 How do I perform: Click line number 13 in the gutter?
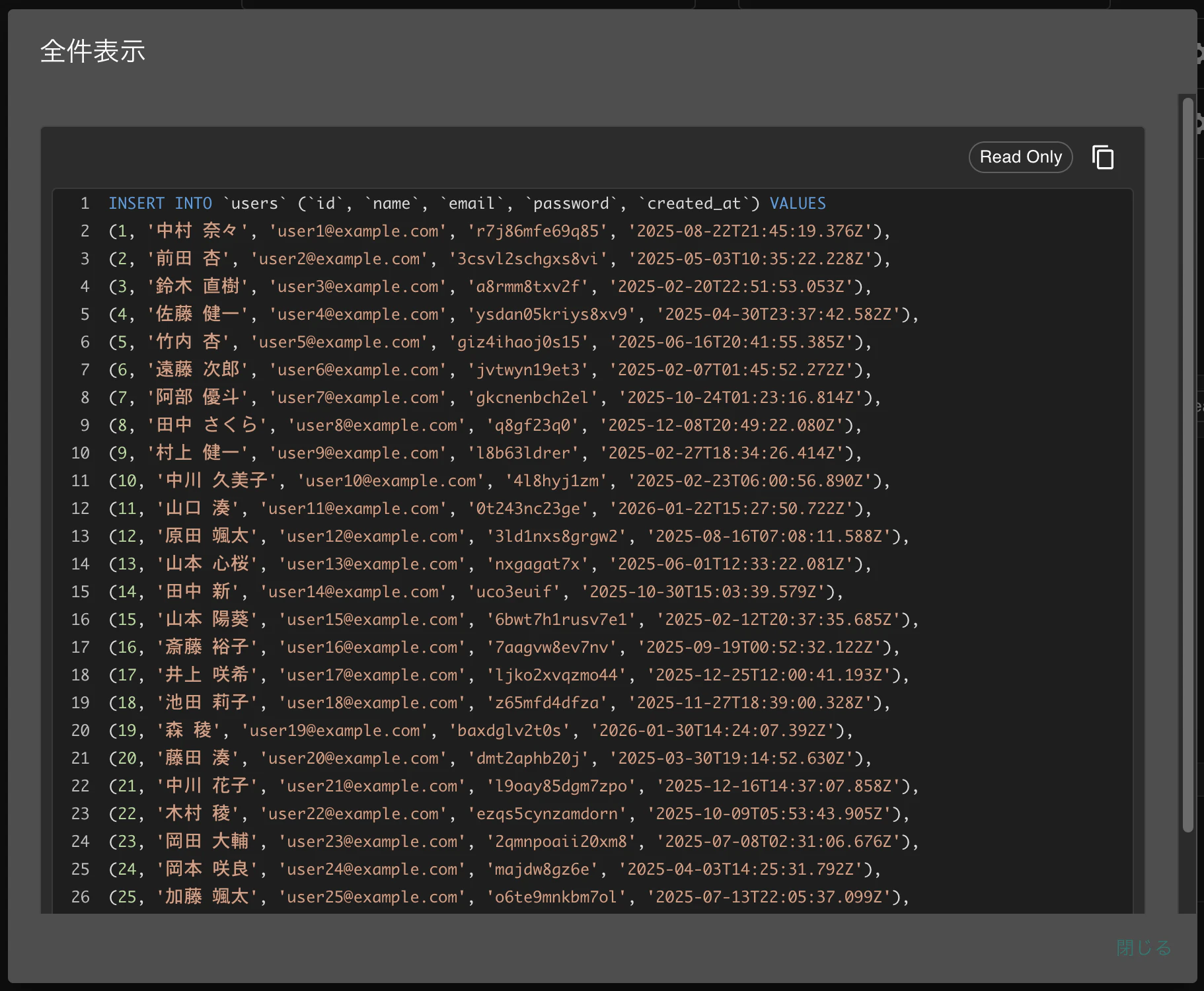[x=80, y=536]
